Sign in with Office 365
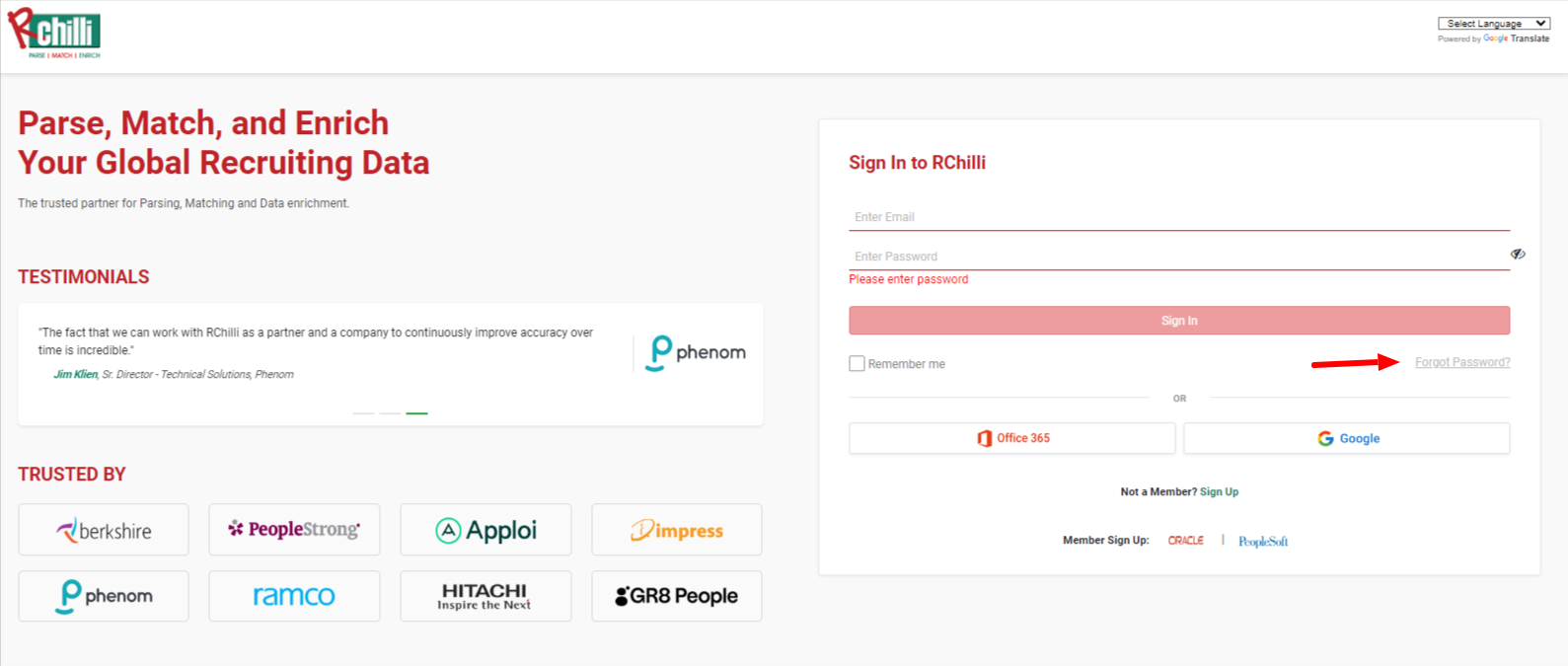Image resolution: width=1568 pixels, height=666 pixels. coord(1012,438)
